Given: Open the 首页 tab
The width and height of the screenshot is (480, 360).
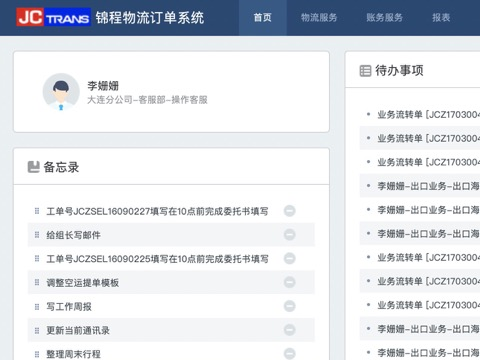Looking at the screenshot, I should 263,18.
